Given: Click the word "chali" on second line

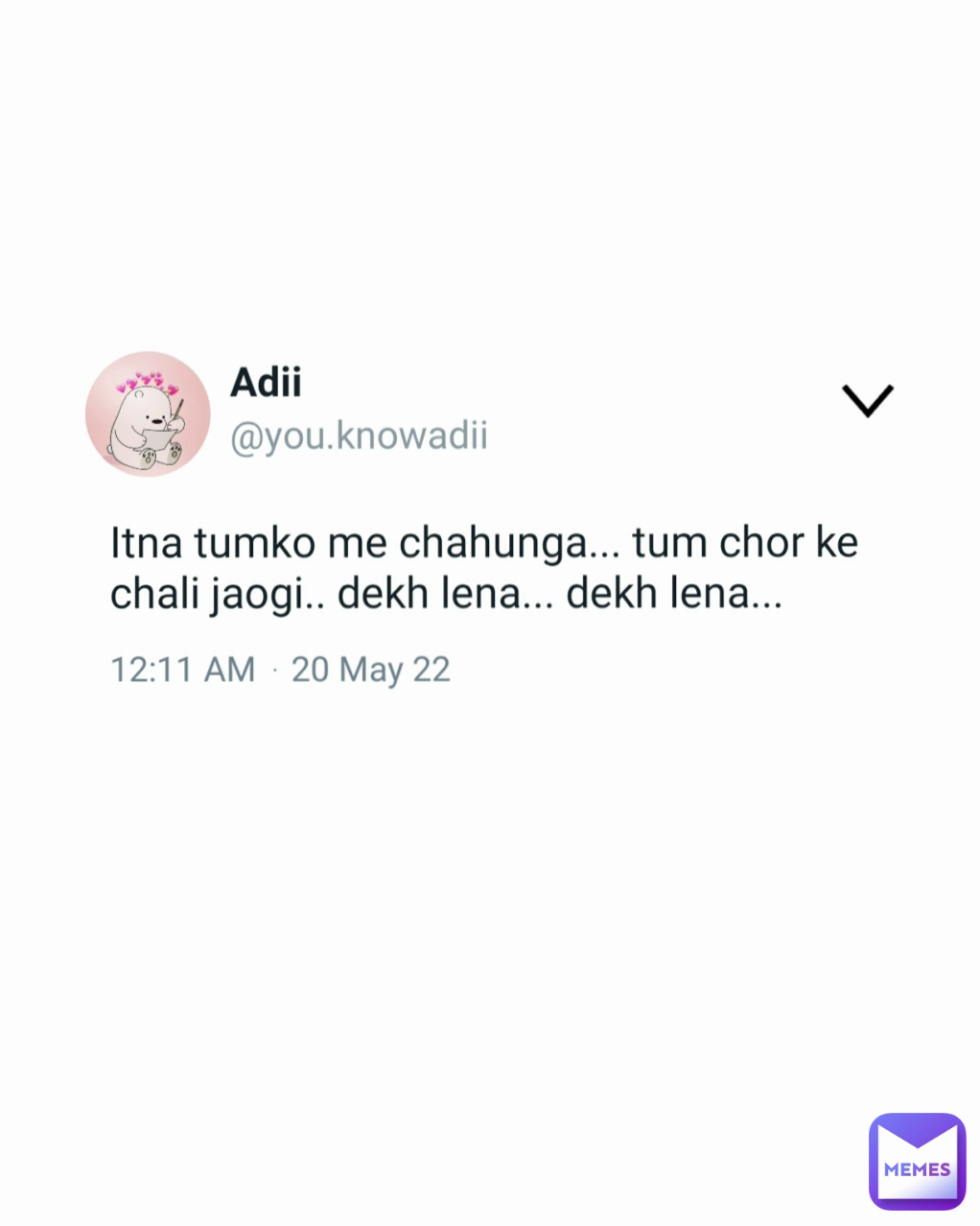Looking at the screenshot, I should tap(152, 595).
